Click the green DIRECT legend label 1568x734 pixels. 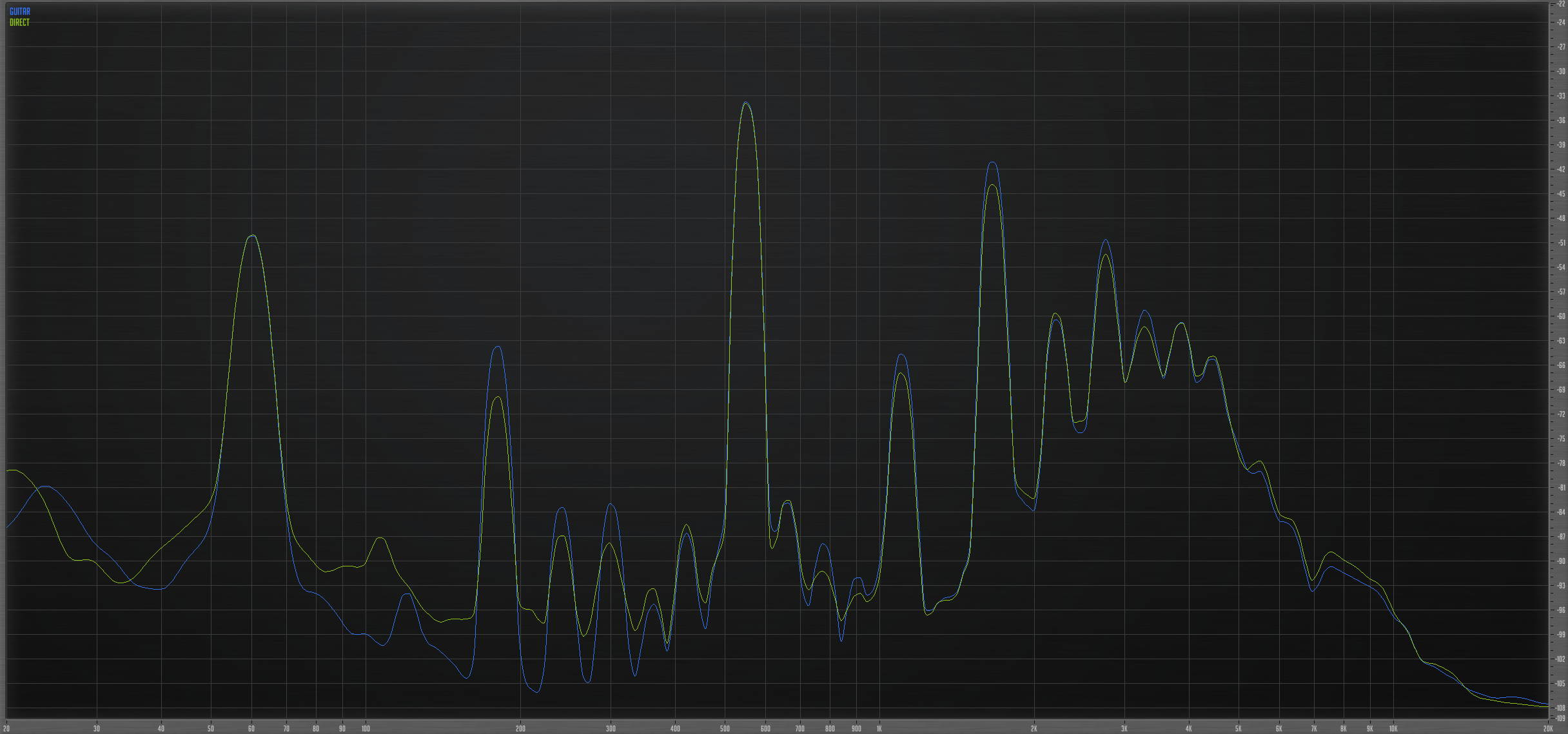pyautogui.click(x=19, y=23)
